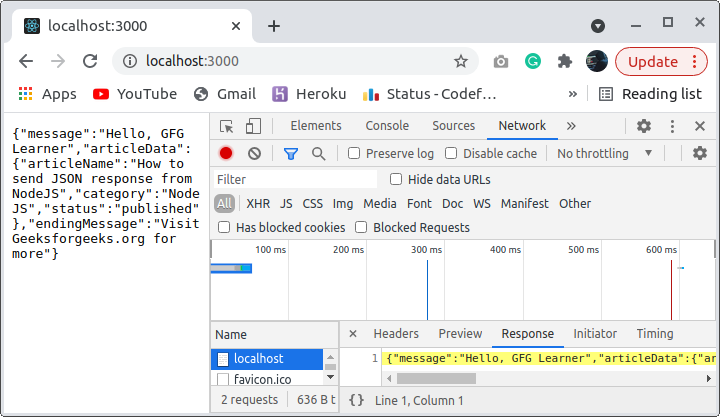The width and height of the screenshot is (720, 417).
Task: Clear the network log with the clear icon
Action: 254,153
